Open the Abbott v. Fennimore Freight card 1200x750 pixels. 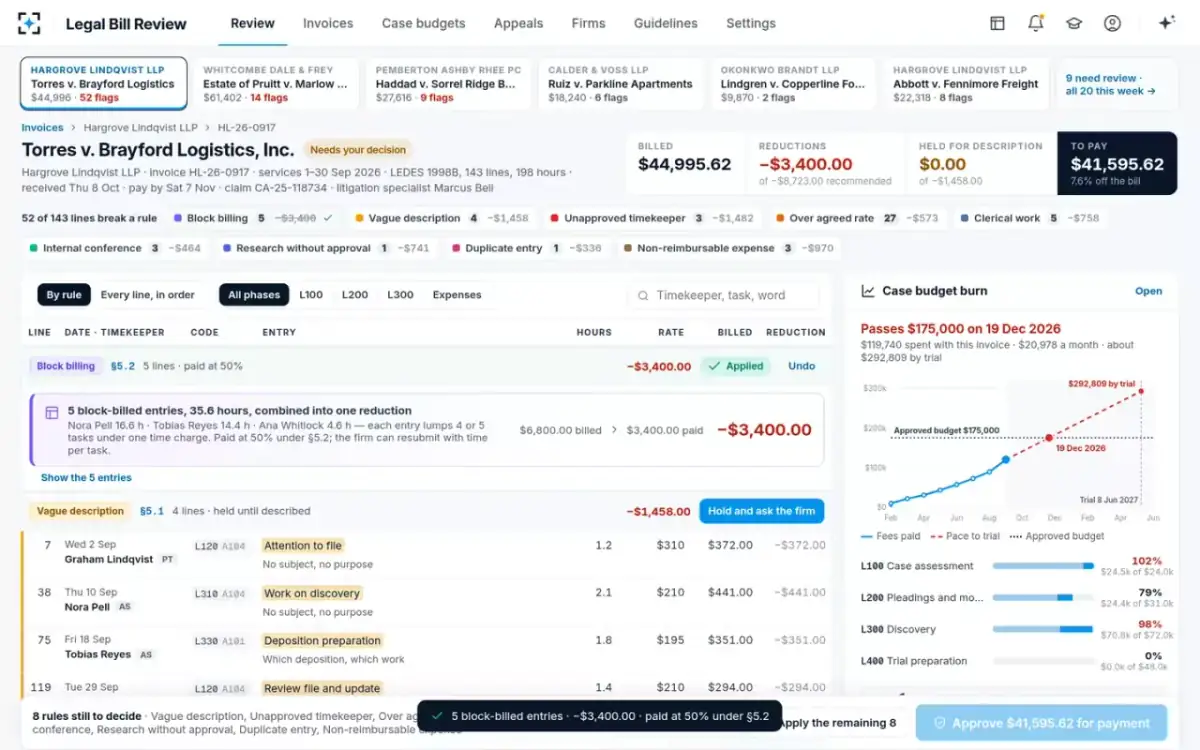point(966,84)
